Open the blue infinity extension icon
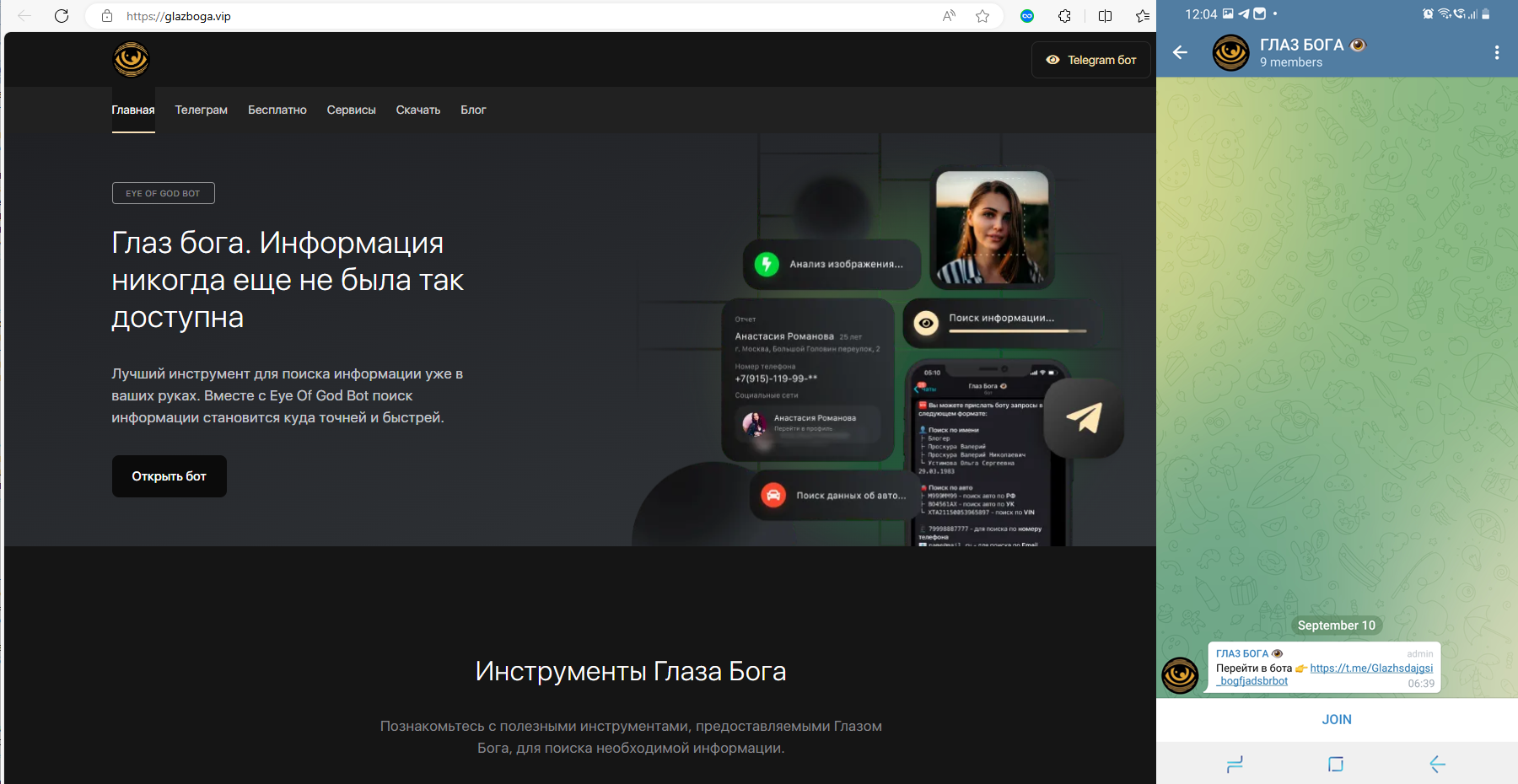 1027,16
